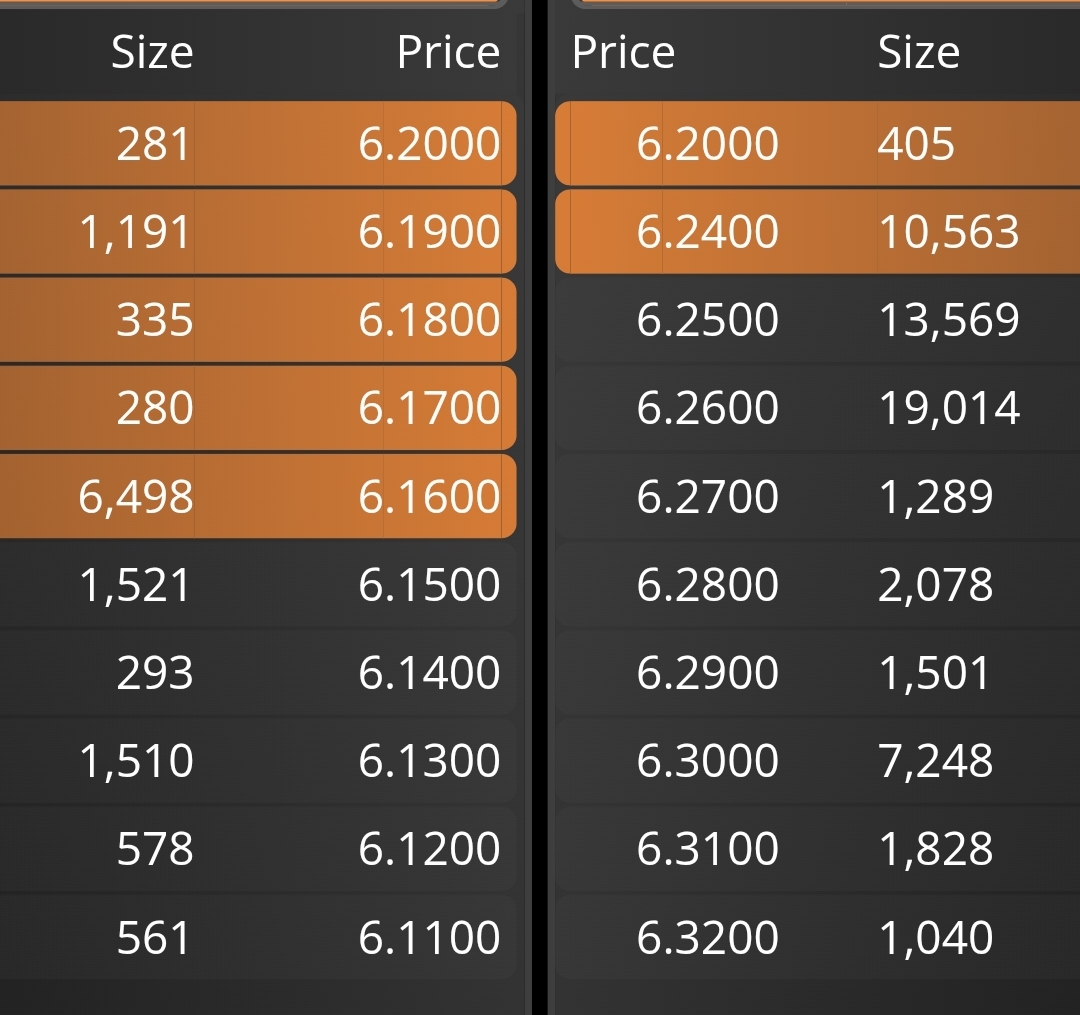This screenshot has height=1015, width=1080.
Task: Click ask size 1,040 at 6.3200
Action: tap(935, 938)
